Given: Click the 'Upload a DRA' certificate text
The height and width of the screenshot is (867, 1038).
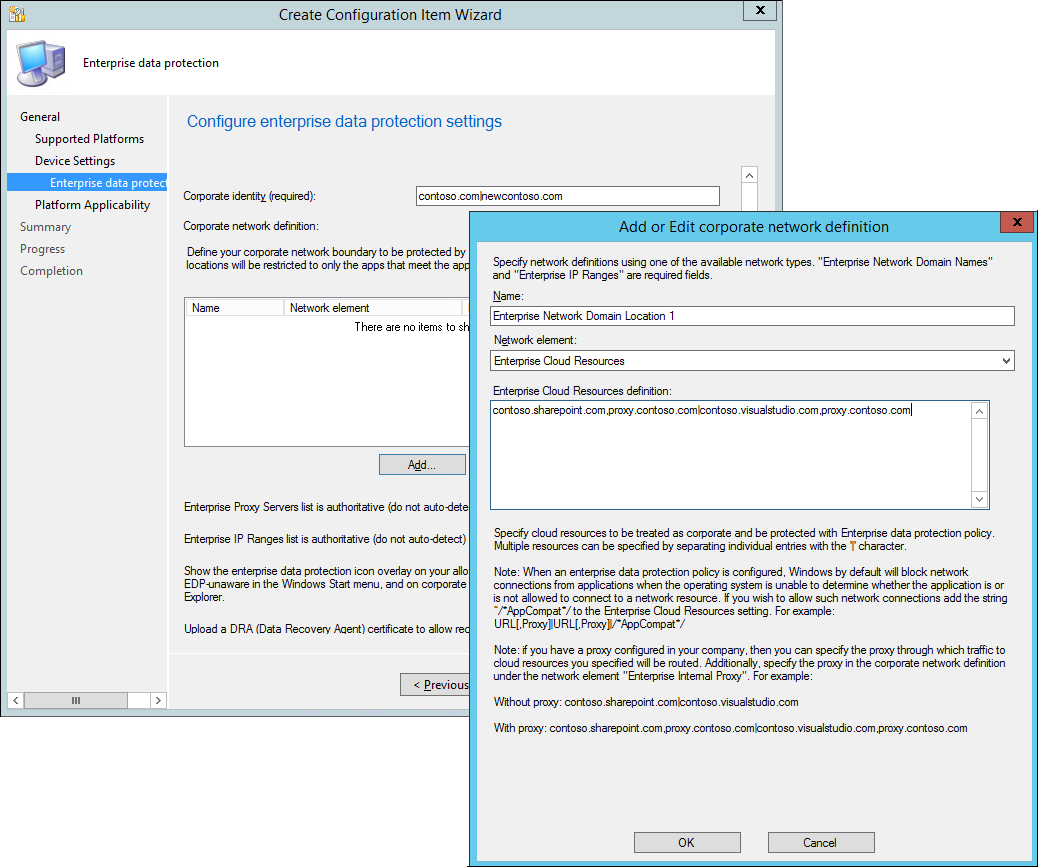Looking at the screenshot, I should coord(326,629).
